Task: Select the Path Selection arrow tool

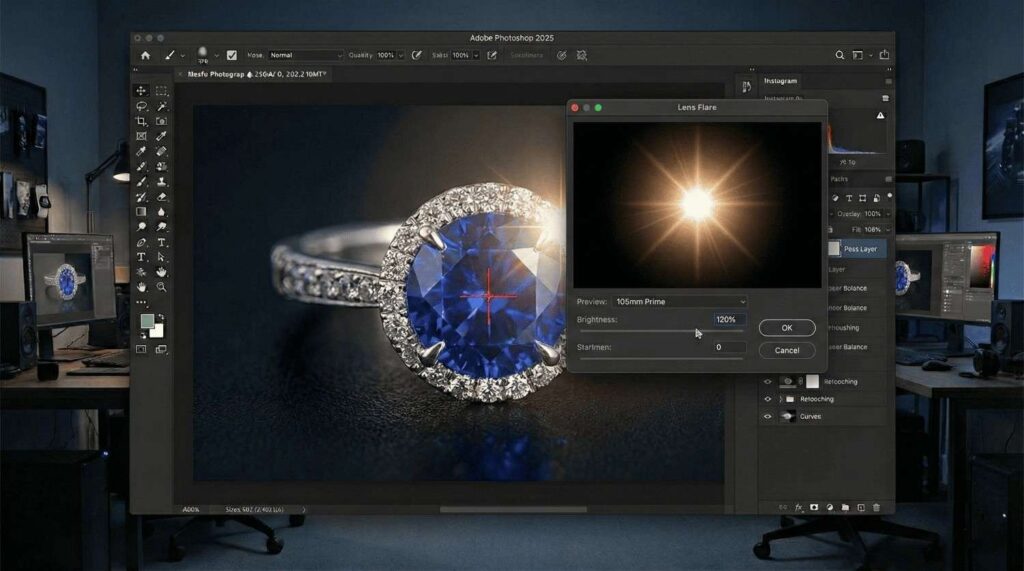Action: (x=161, y=257)
